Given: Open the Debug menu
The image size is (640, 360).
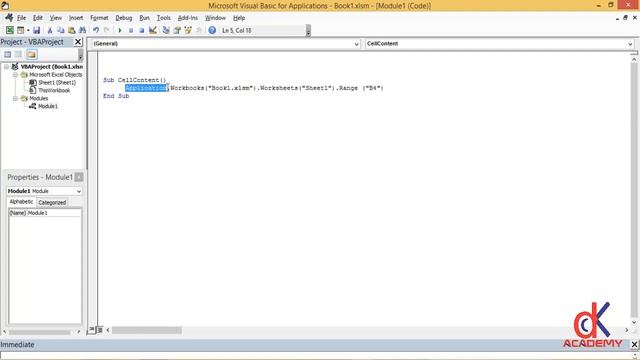Looking at the screenshot, I should 123,18.
